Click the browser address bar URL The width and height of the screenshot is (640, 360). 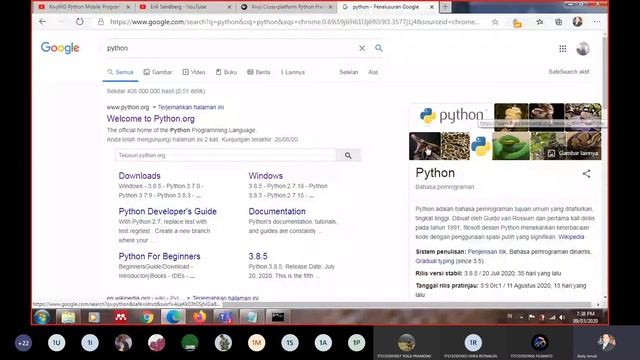295,22
